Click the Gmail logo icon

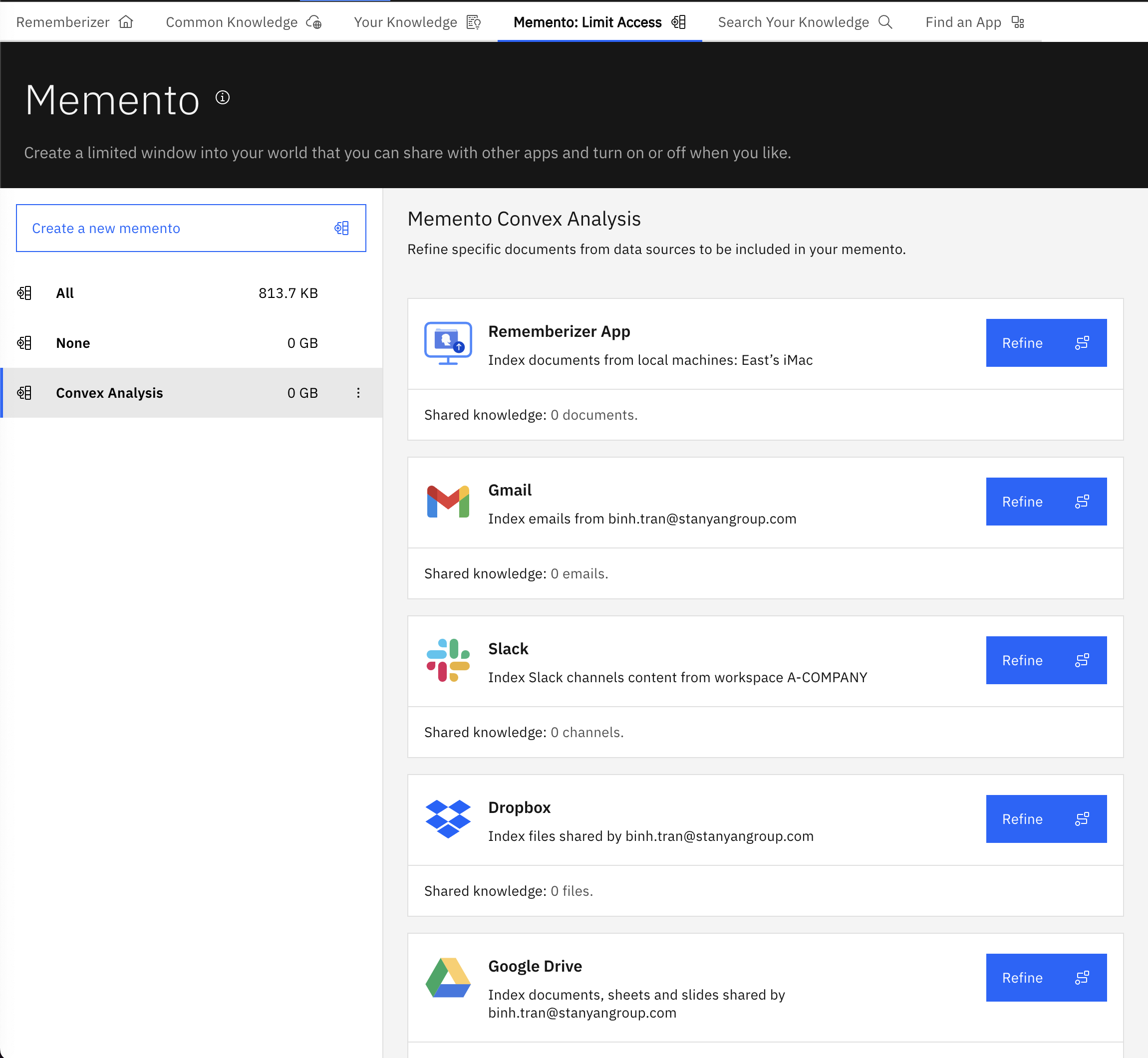(448, 502)
